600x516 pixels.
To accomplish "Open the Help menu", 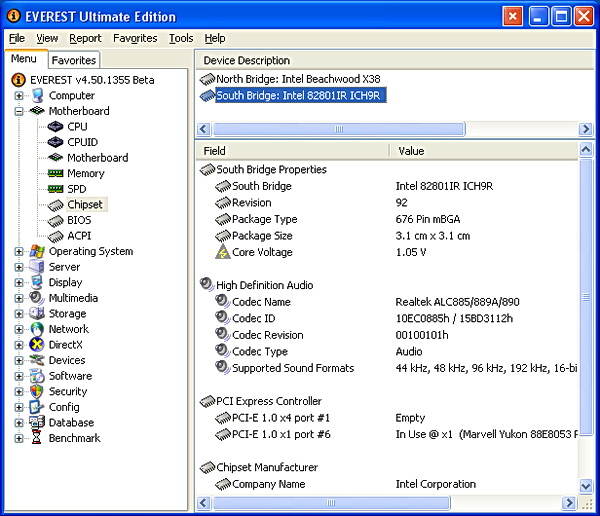I will tap(215, 38).
